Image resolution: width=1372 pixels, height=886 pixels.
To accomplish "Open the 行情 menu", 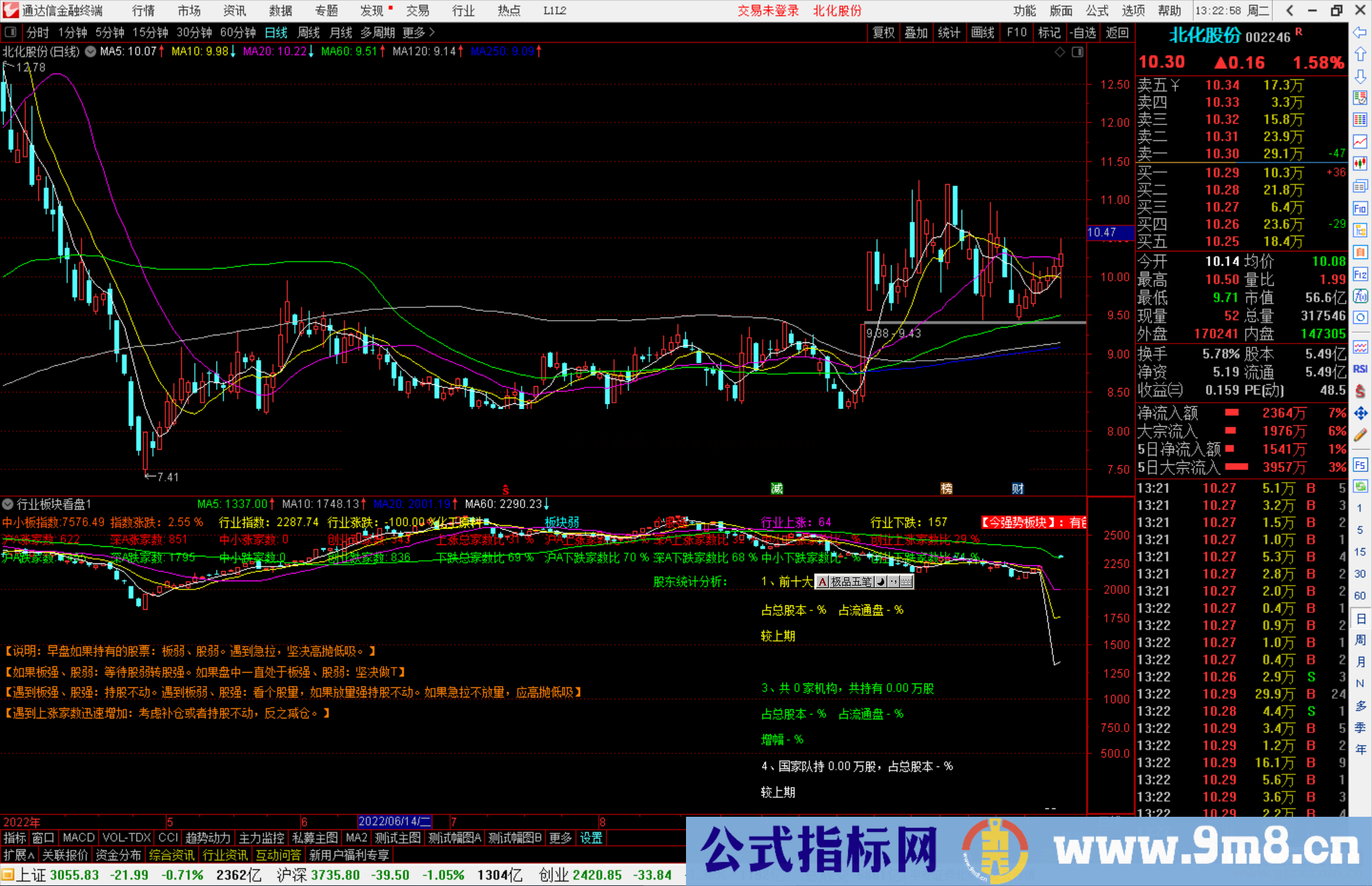I will click(142, 11).
